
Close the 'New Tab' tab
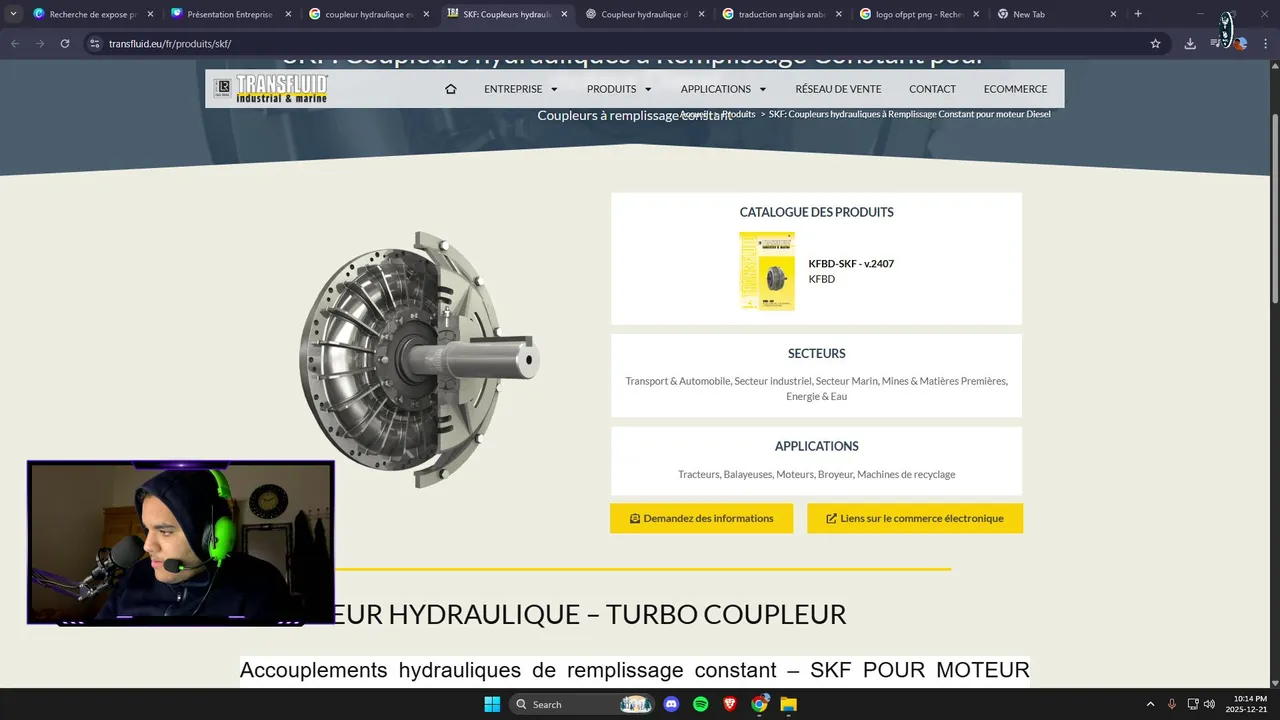point(1114,14)
